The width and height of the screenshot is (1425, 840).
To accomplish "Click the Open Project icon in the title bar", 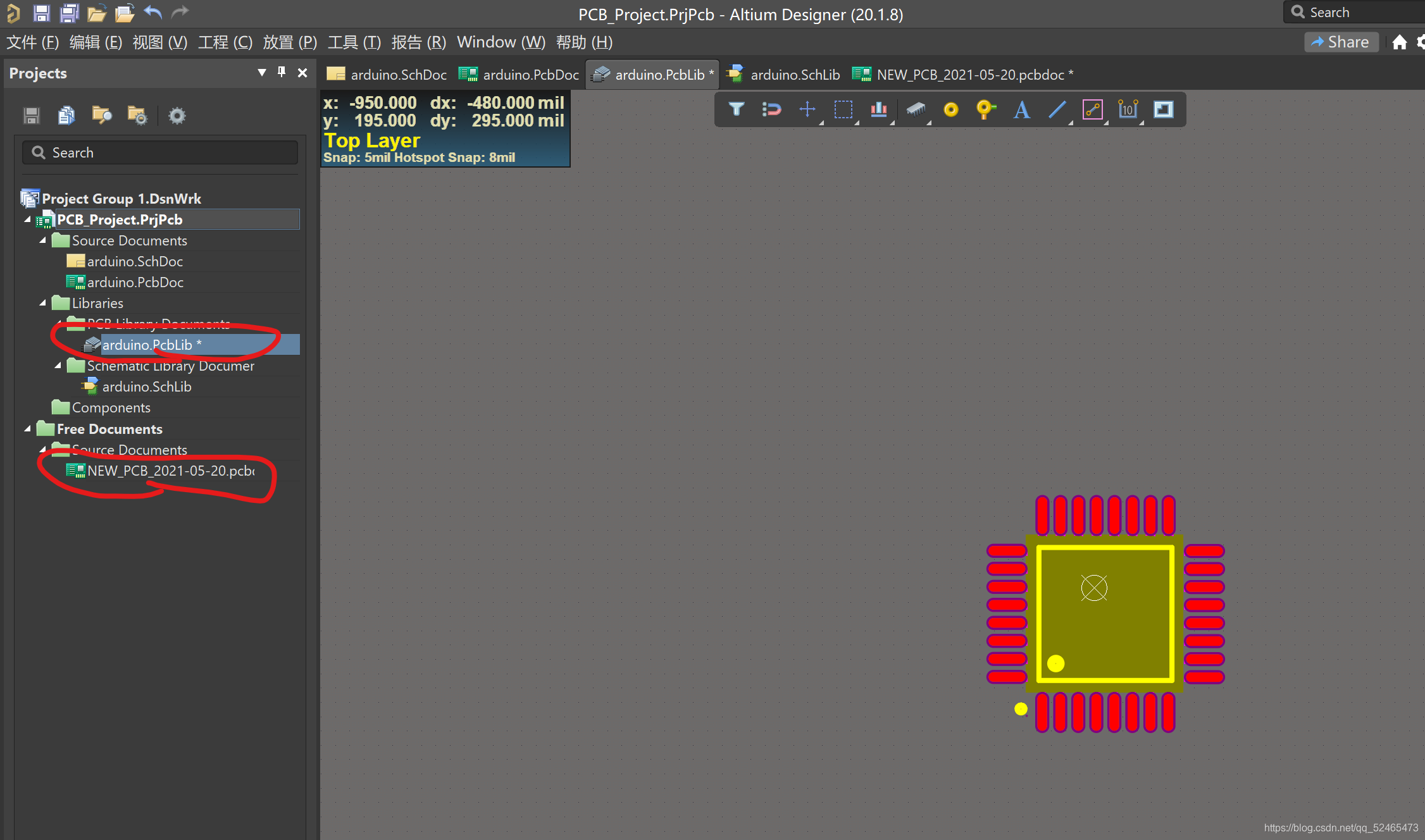I will [x=125, y=13].
